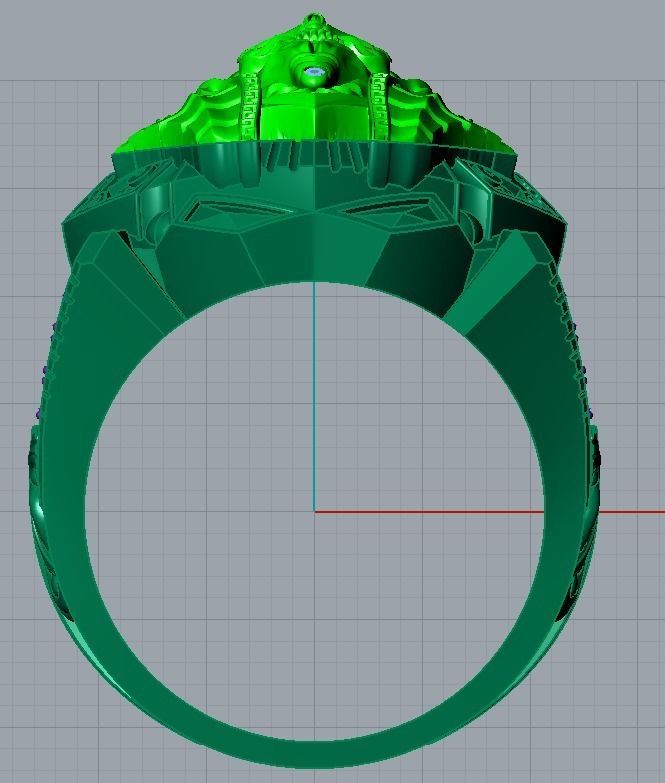The width and height of the screenshot is (665, 783).
Task: Select the blue gemstone atop the ring ornament
Action: coord(314,73)
